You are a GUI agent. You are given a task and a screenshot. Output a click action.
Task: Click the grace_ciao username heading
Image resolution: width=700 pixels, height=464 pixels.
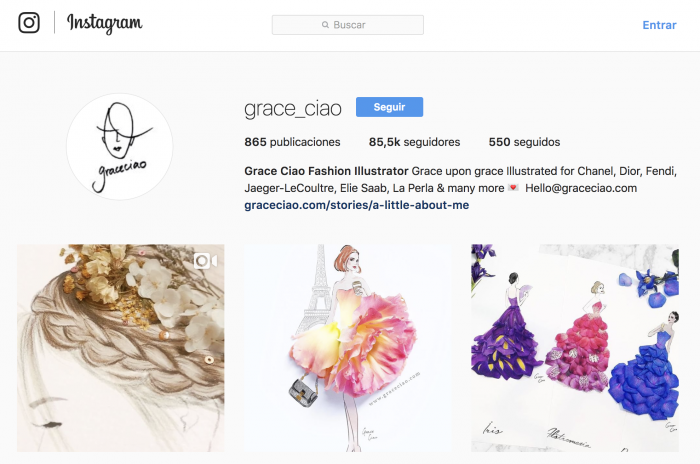(293, 108)
